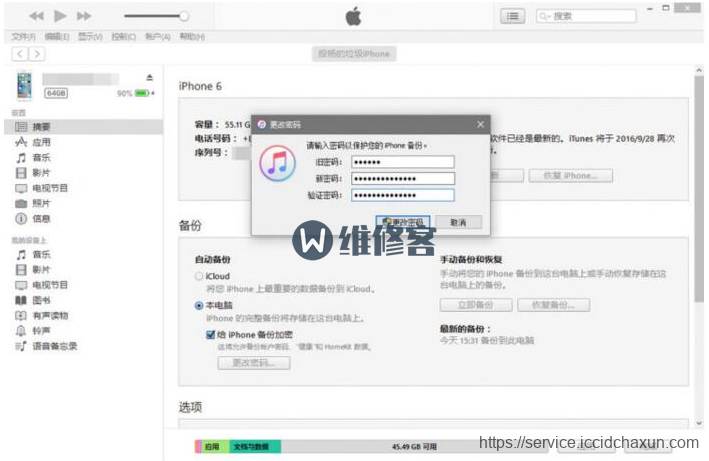Focus the search field at top right

pyautogui.click(x=586, y=16)
